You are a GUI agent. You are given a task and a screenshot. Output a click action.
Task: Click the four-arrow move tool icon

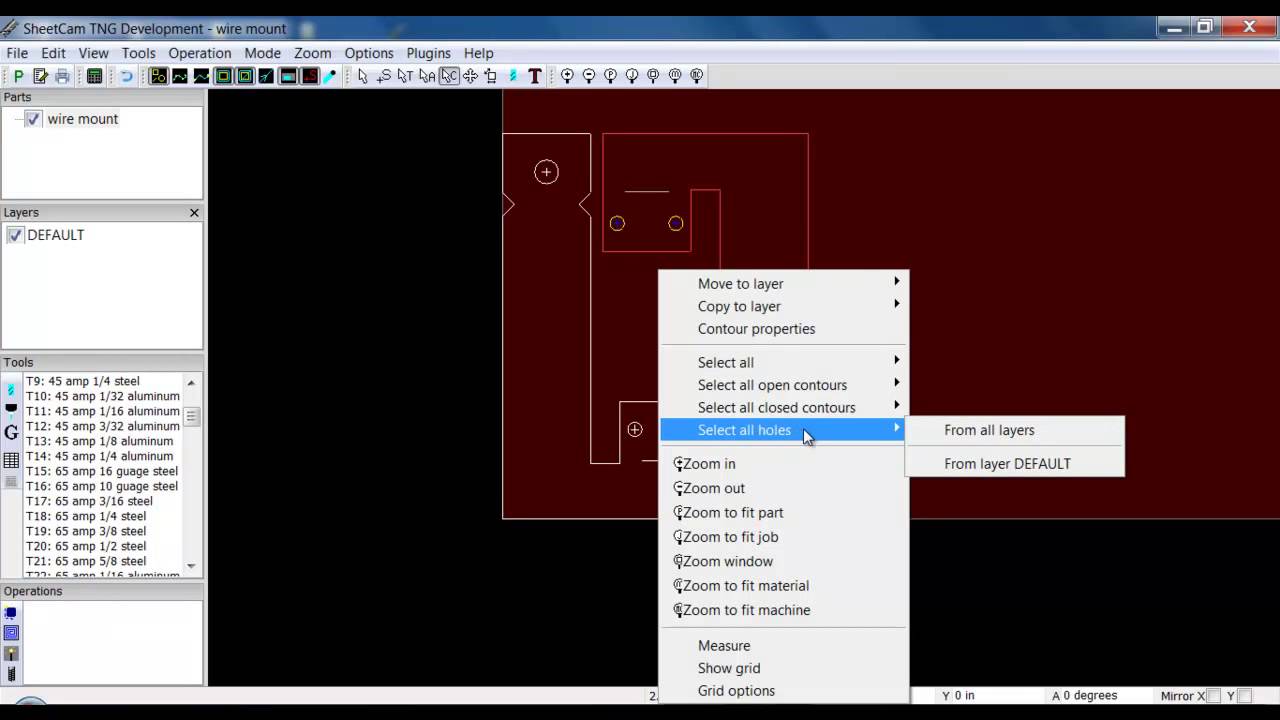tap(470, 76)
